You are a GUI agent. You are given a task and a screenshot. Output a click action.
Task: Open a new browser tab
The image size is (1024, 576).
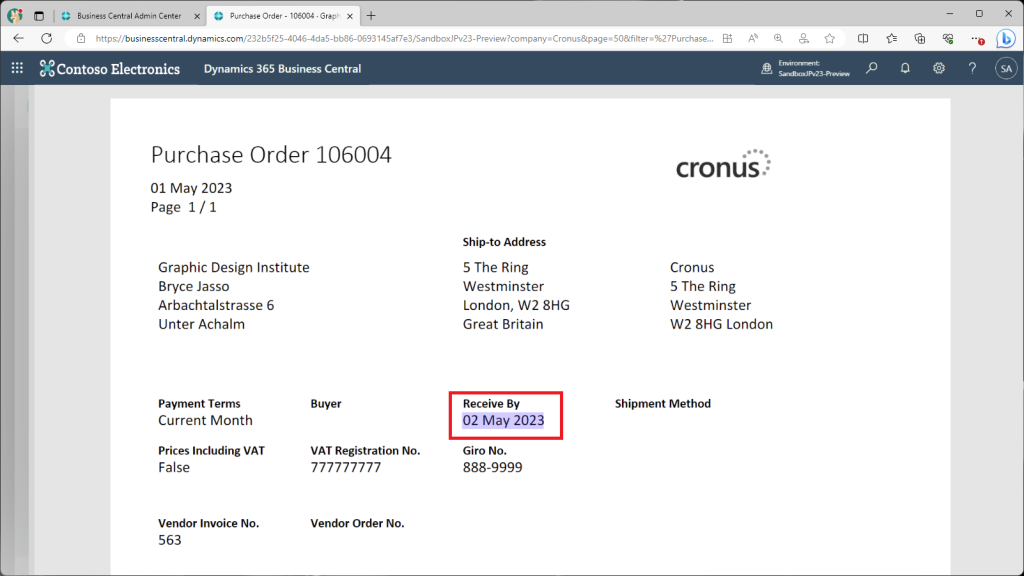371,16
